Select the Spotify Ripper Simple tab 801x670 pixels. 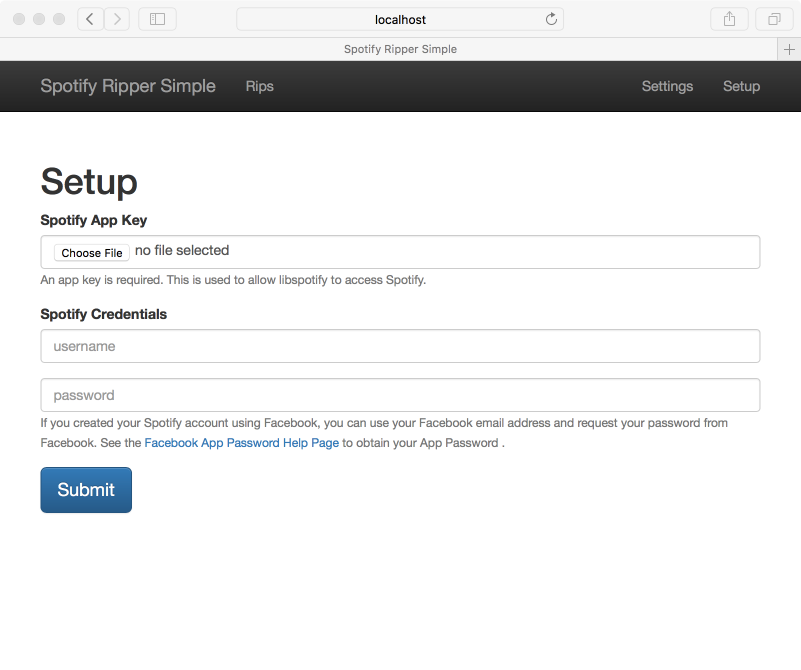tap(389, 50)
